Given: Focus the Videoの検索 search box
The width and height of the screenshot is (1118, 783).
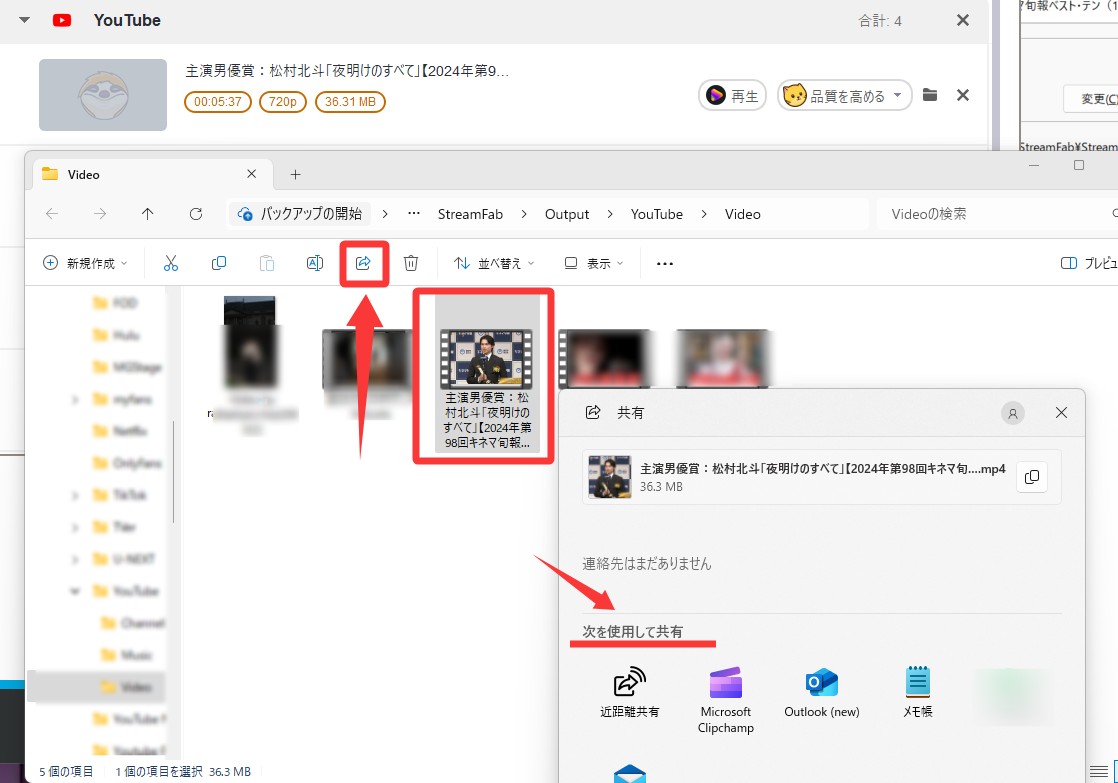Looking at the screenshot, I should (997, 214).
